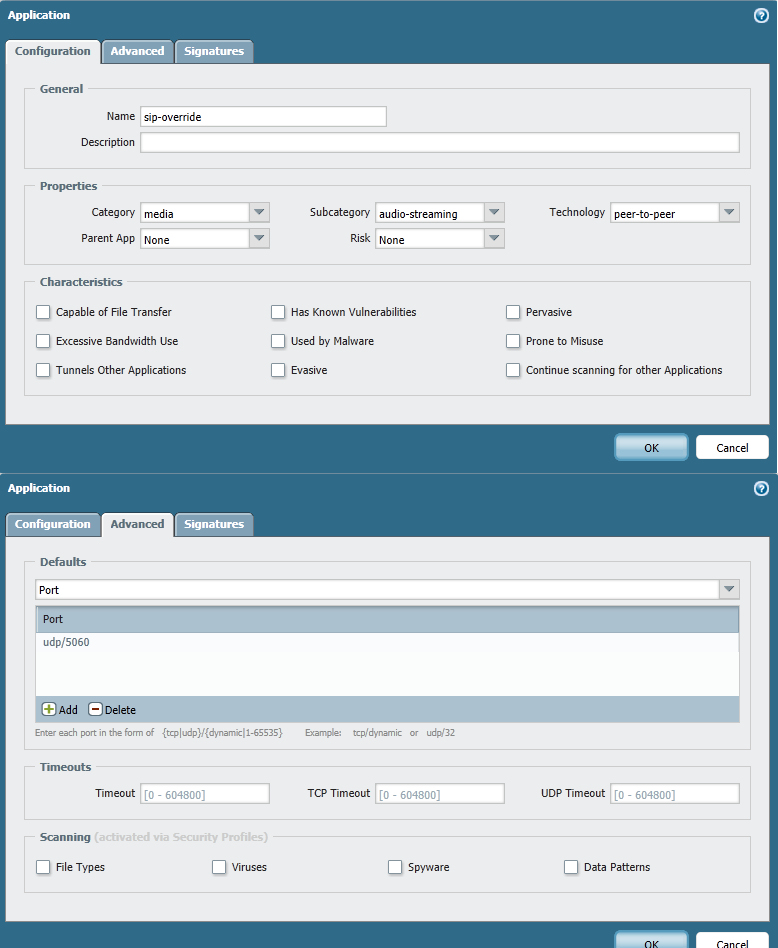Check the Used by Malware option

279,341
